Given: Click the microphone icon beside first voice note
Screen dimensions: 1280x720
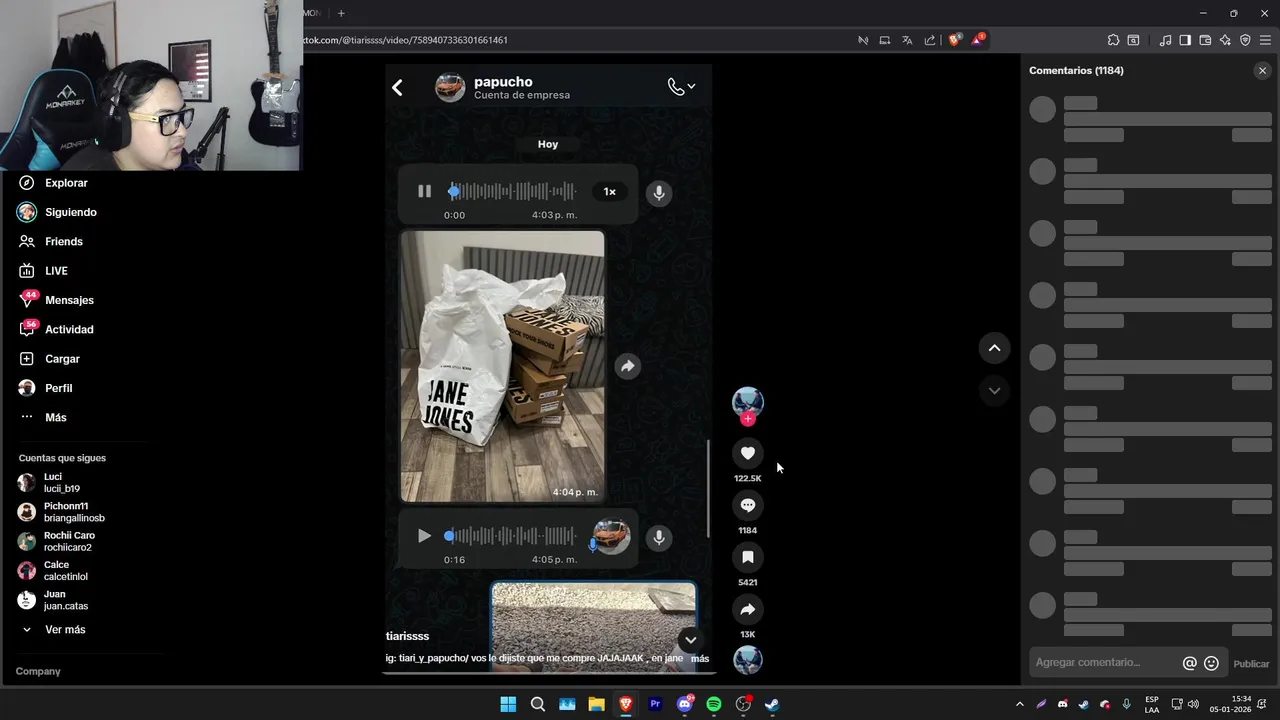Looking at the screenshot, I should point(659,193).
